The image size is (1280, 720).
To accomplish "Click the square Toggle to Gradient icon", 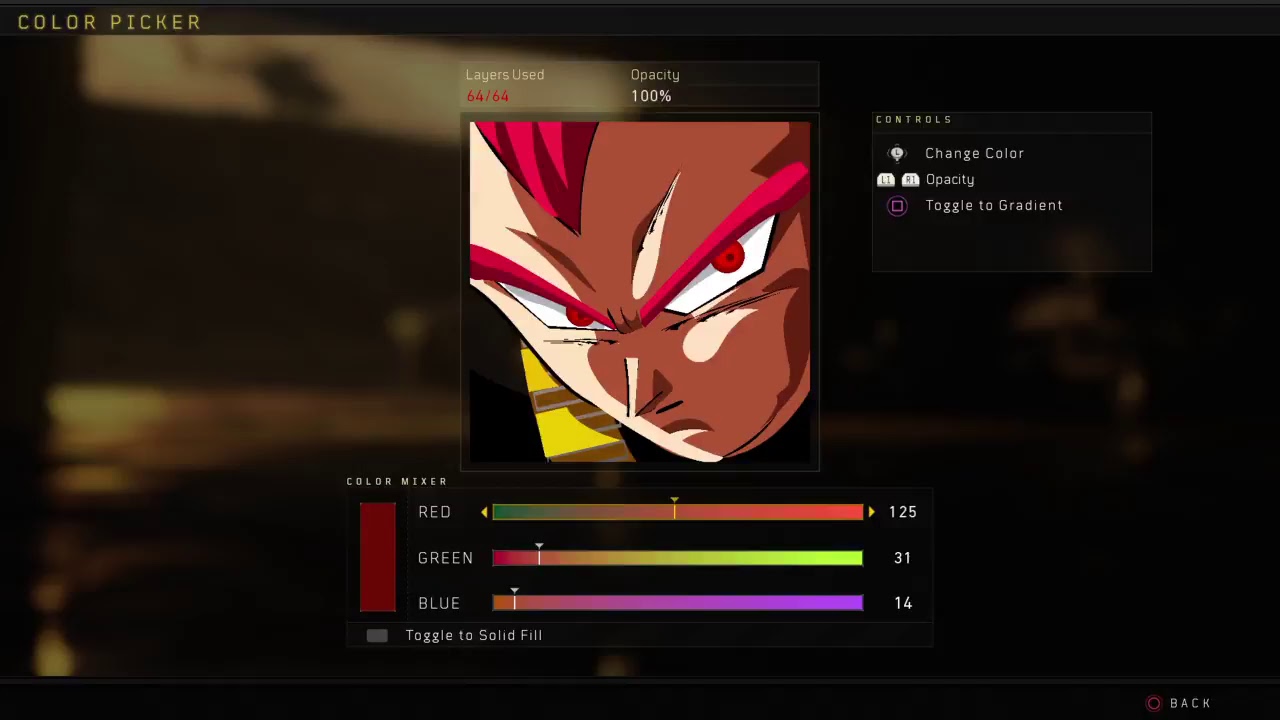I will tap(897, 206).
